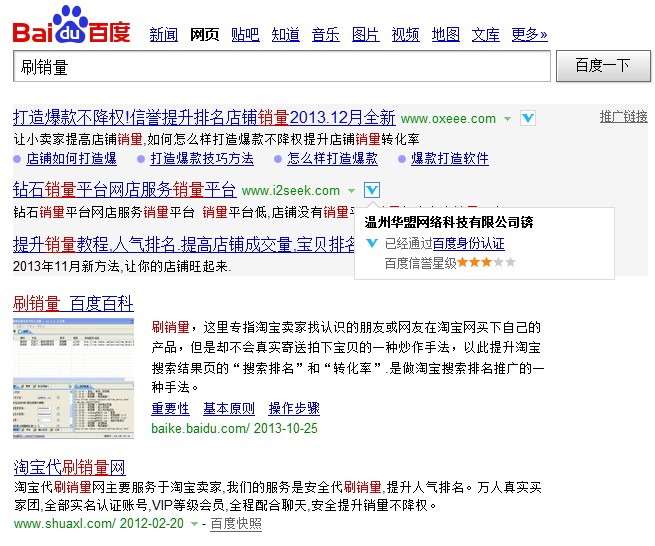Screen dimensions: 655x546
Task: Open the 提升销量教程 result title
Action: [x=184, y=244]
